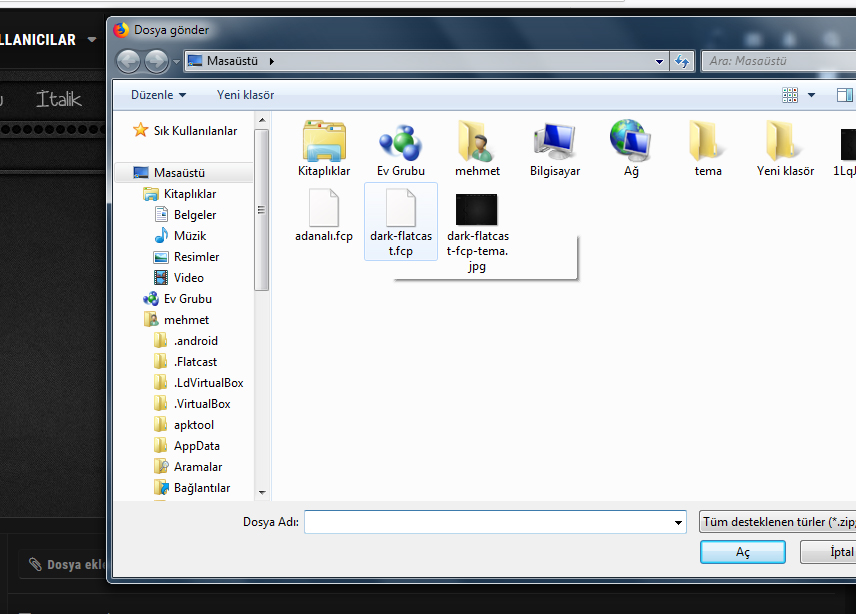
Task: Select the Bilgisayar computer icon
Action: pyautogui.click(x=554, y=143)
